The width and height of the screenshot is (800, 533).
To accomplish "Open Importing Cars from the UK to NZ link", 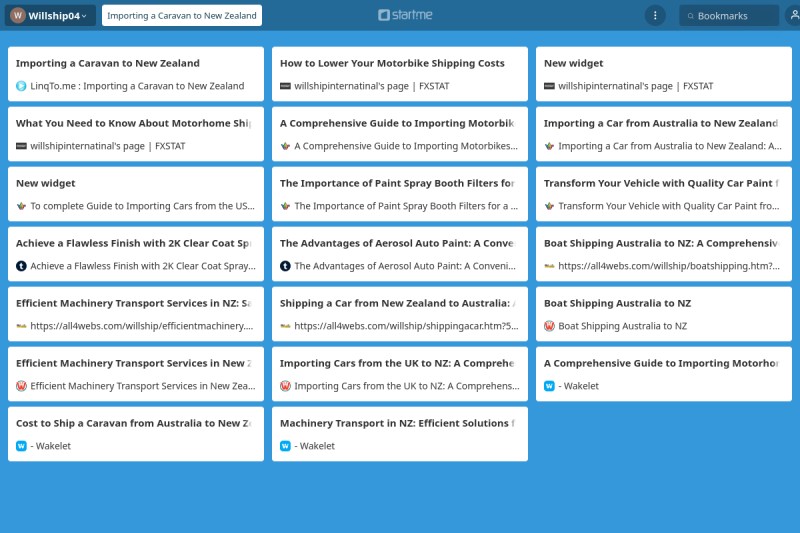I will 407,386.
